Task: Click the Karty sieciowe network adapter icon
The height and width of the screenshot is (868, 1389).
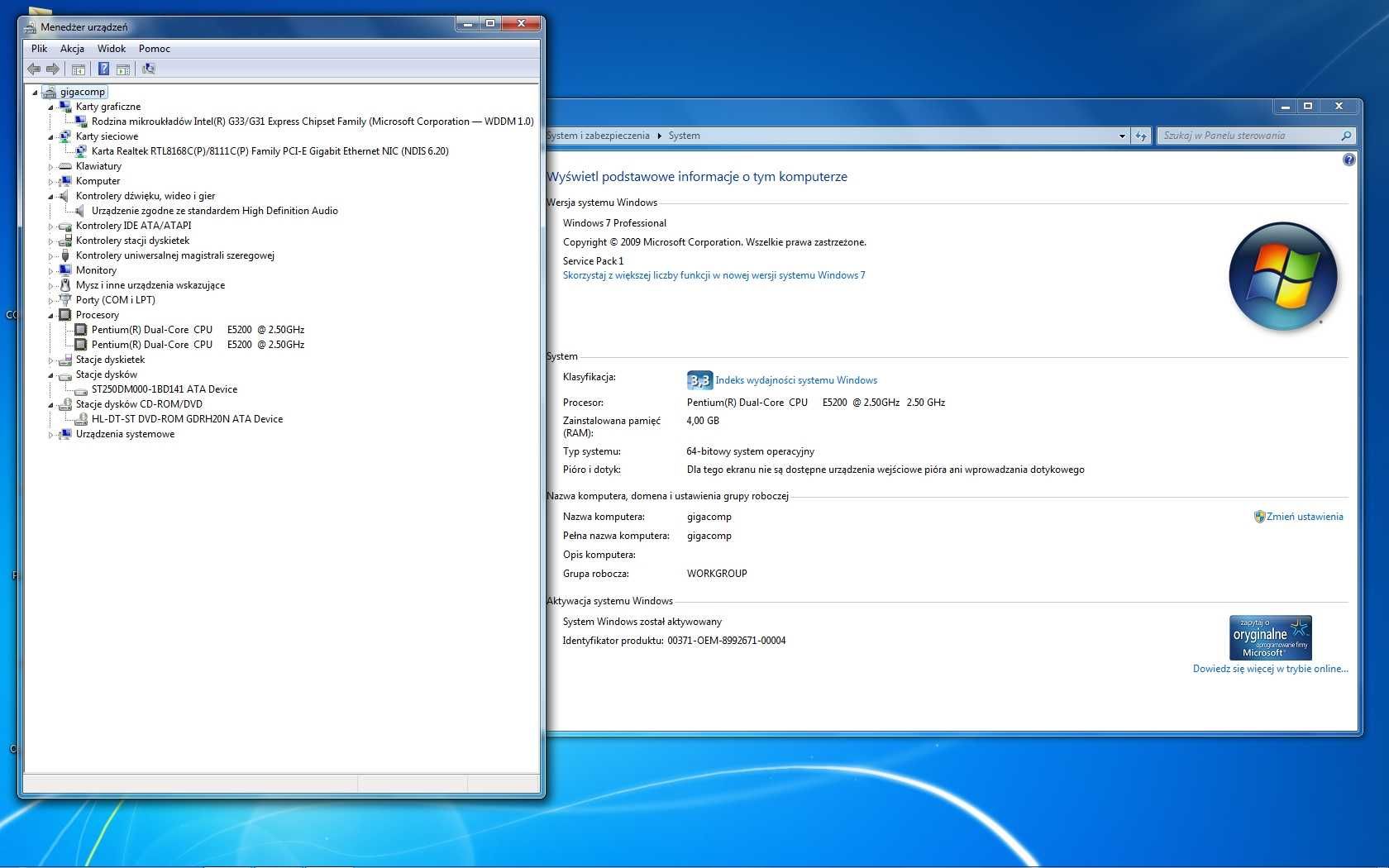Action: (65, 136)
